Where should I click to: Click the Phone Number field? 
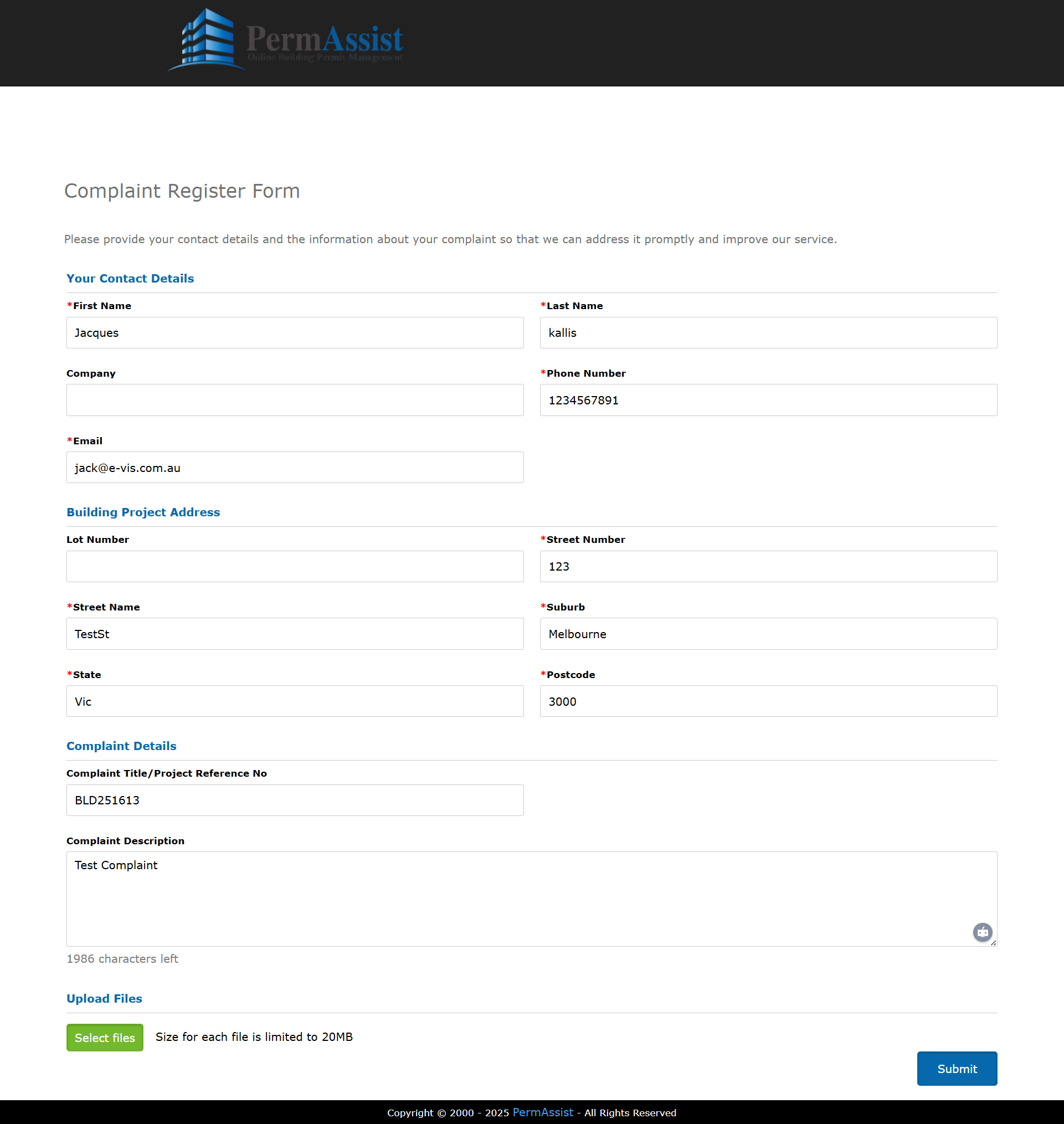click(x=768, y=400)
